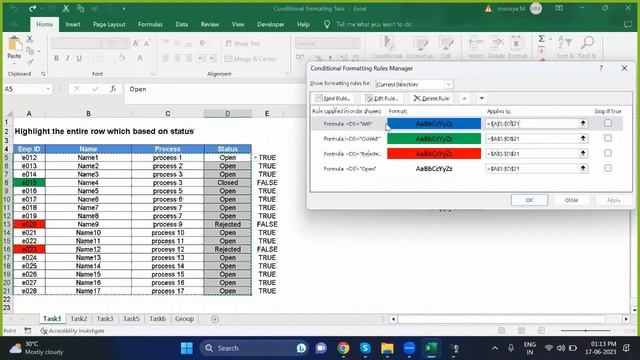Check Stop If True for Closed rule
The image size is (640, 360).
click(x=608, y=139)
